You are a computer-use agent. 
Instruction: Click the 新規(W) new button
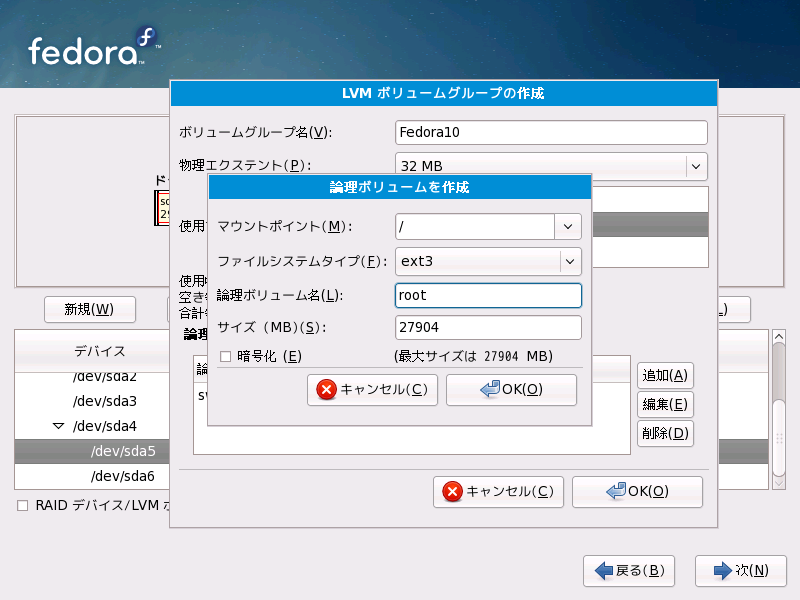click(90, 309)
